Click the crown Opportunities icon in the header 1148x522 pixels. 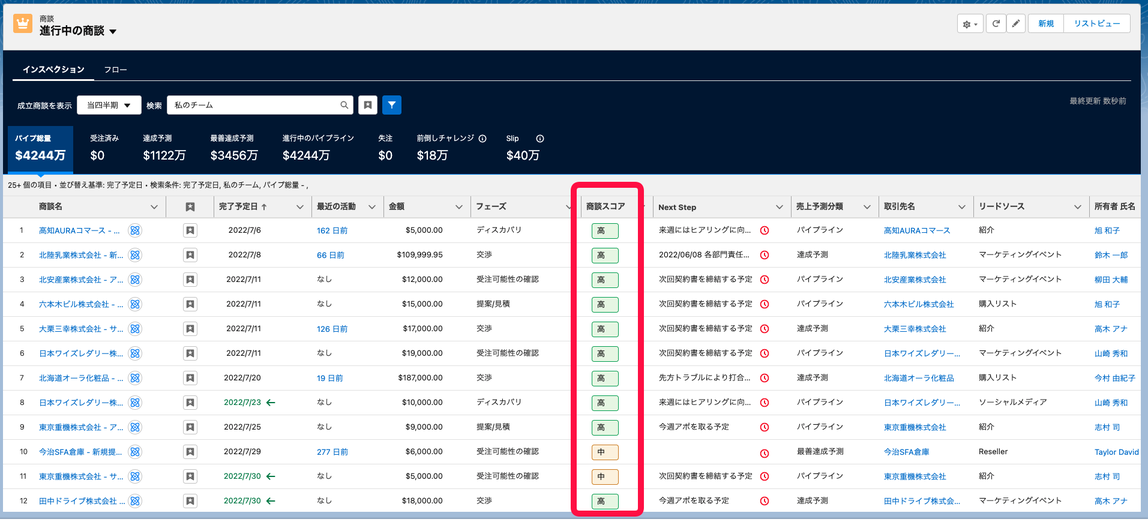(x=23, y=24)
